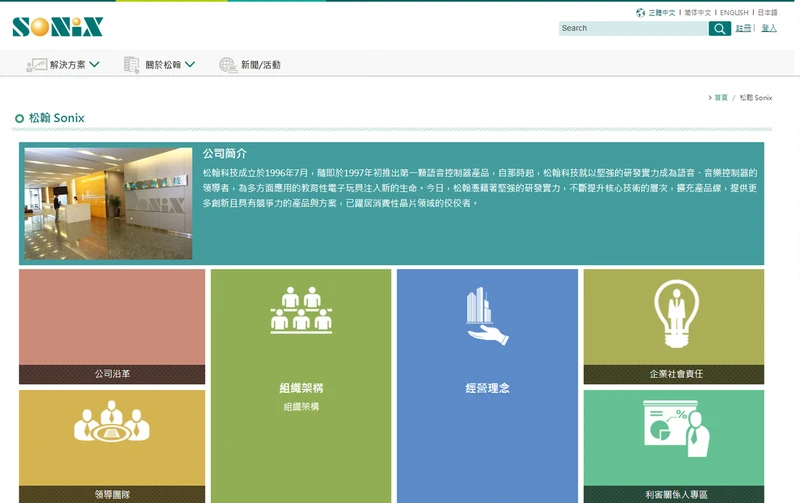The image size is (800, 503).
Task: Click the 登入 login link
Action: pos(769,28)
